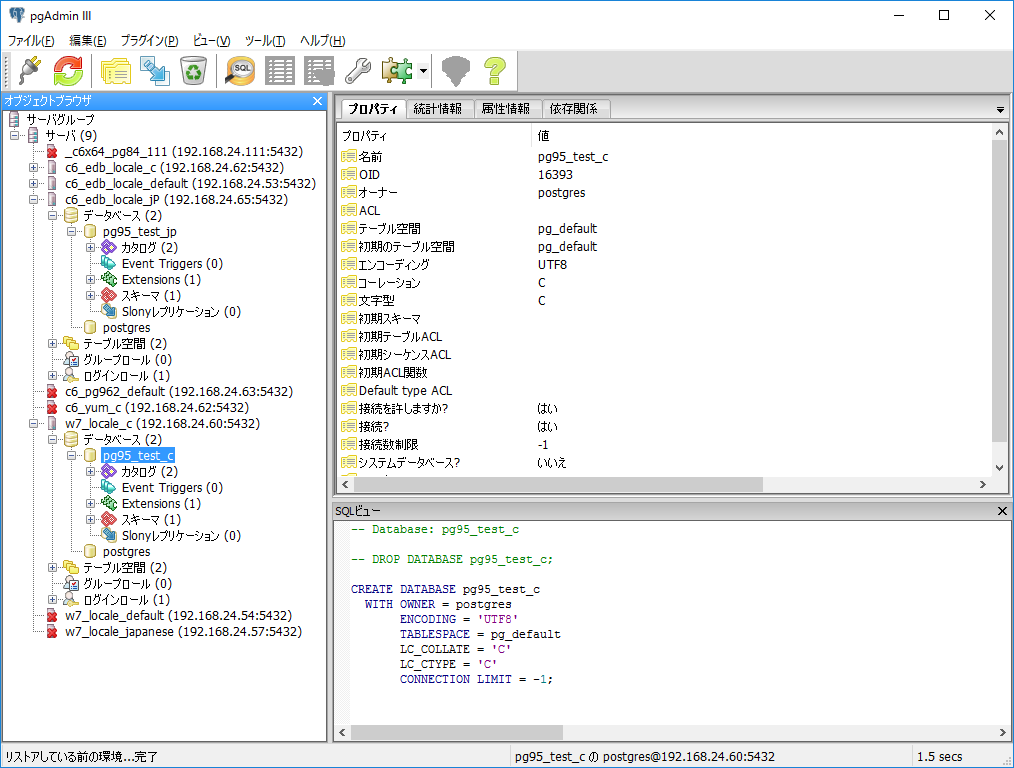Click the yellow question mark help icon
This screenshot has height=768, width=1014.
(494, 70)
